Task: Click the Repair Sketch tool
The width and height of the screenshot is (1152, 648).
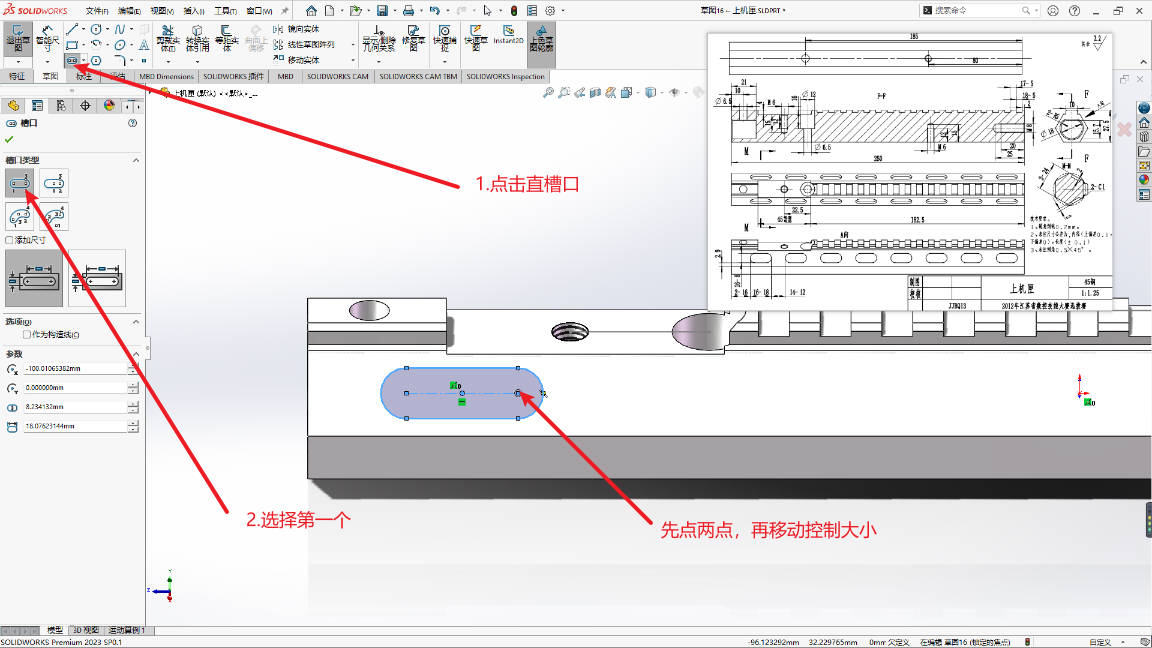Action: [x=414, y=38]
